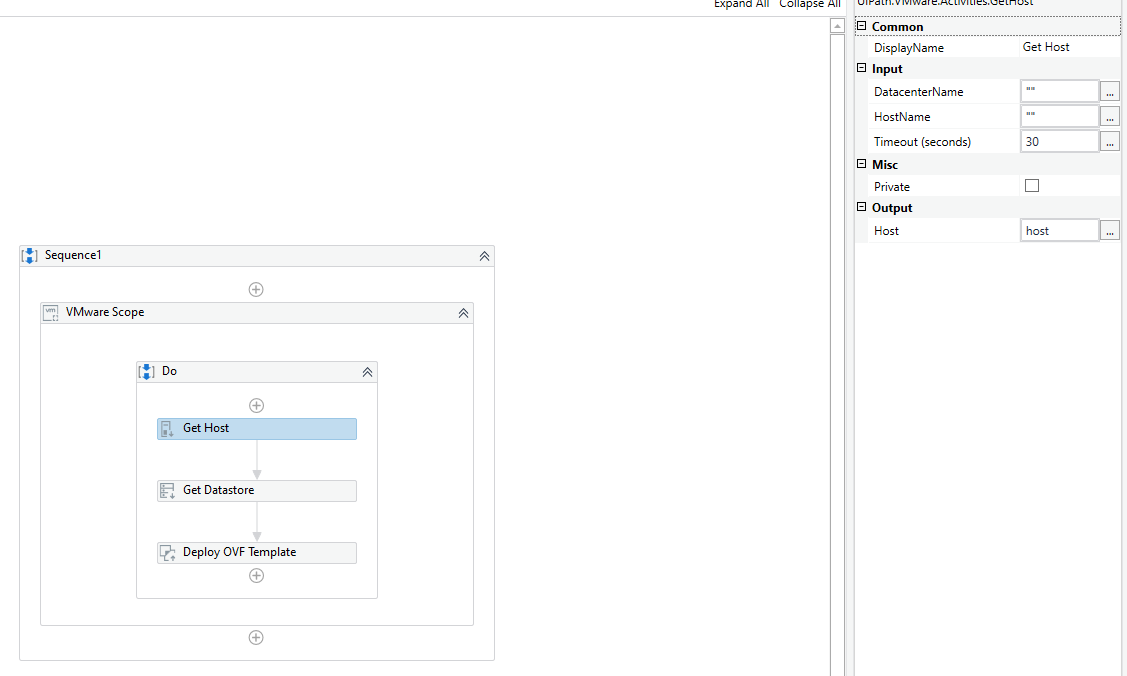The width and height of the screenshot is (1127, 676).
Task: Add activity below VMware Scope
Action: click(x=256, y=637)
